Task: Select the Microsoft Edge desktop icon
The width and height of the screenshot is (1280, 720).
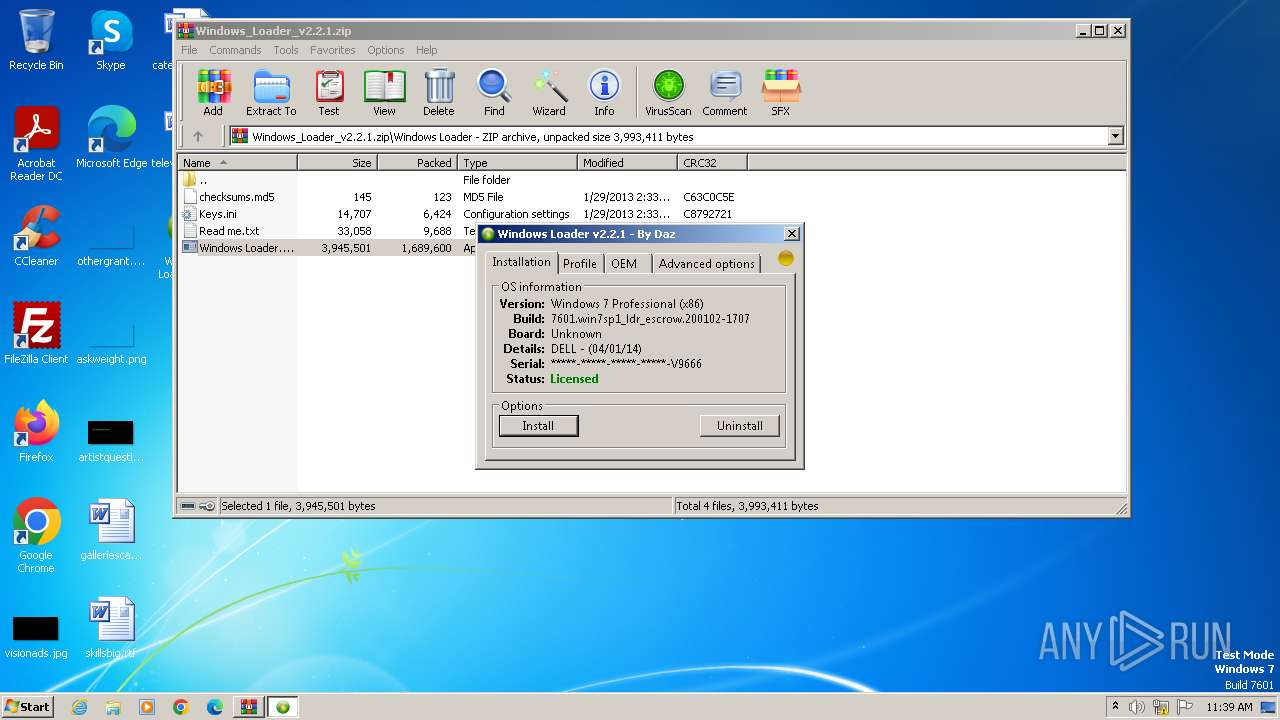Action: 111,137
